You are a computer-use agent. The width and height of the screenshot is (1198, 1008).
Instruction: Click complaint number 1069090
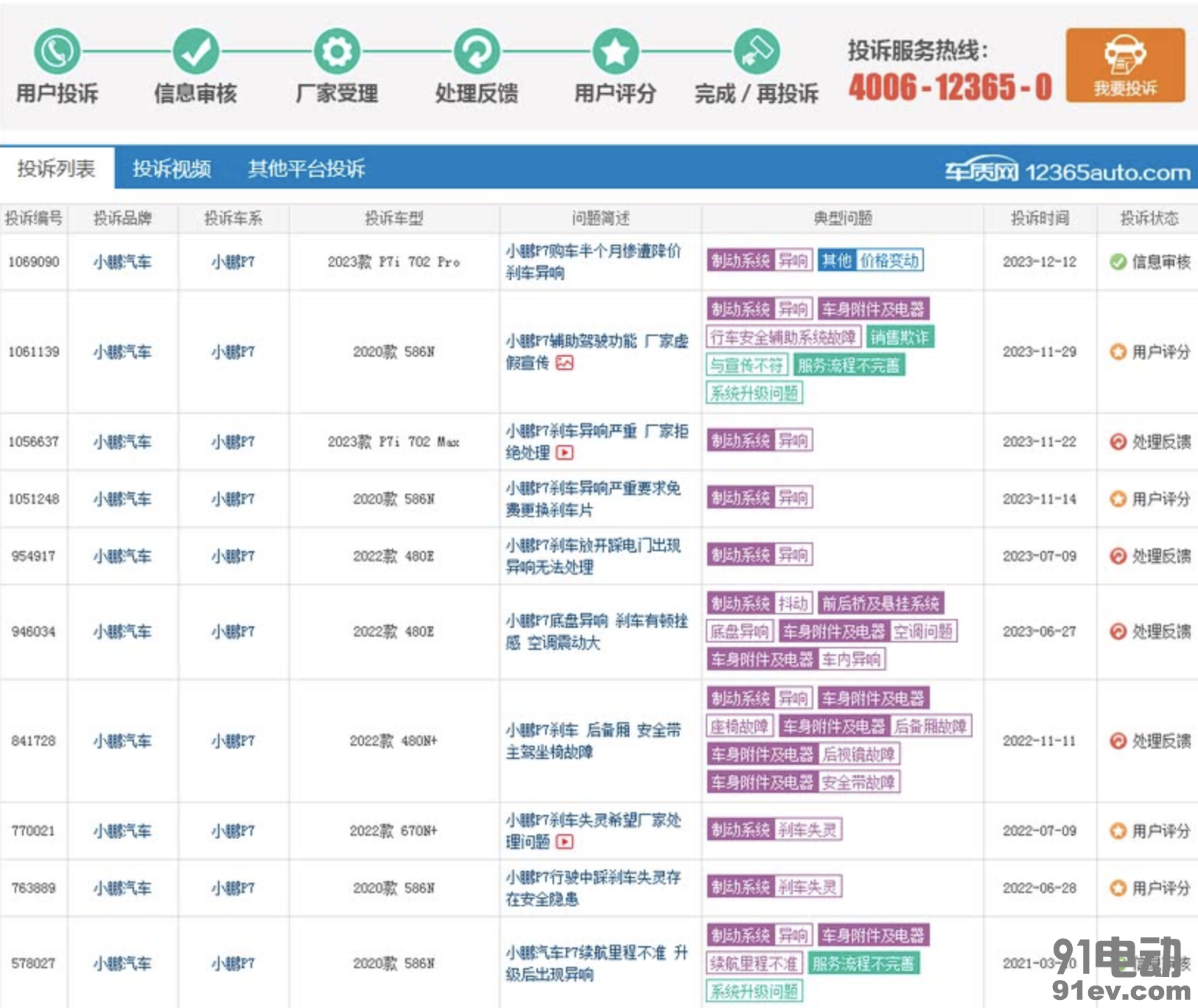pyautogui.click(x=34, y=262)
